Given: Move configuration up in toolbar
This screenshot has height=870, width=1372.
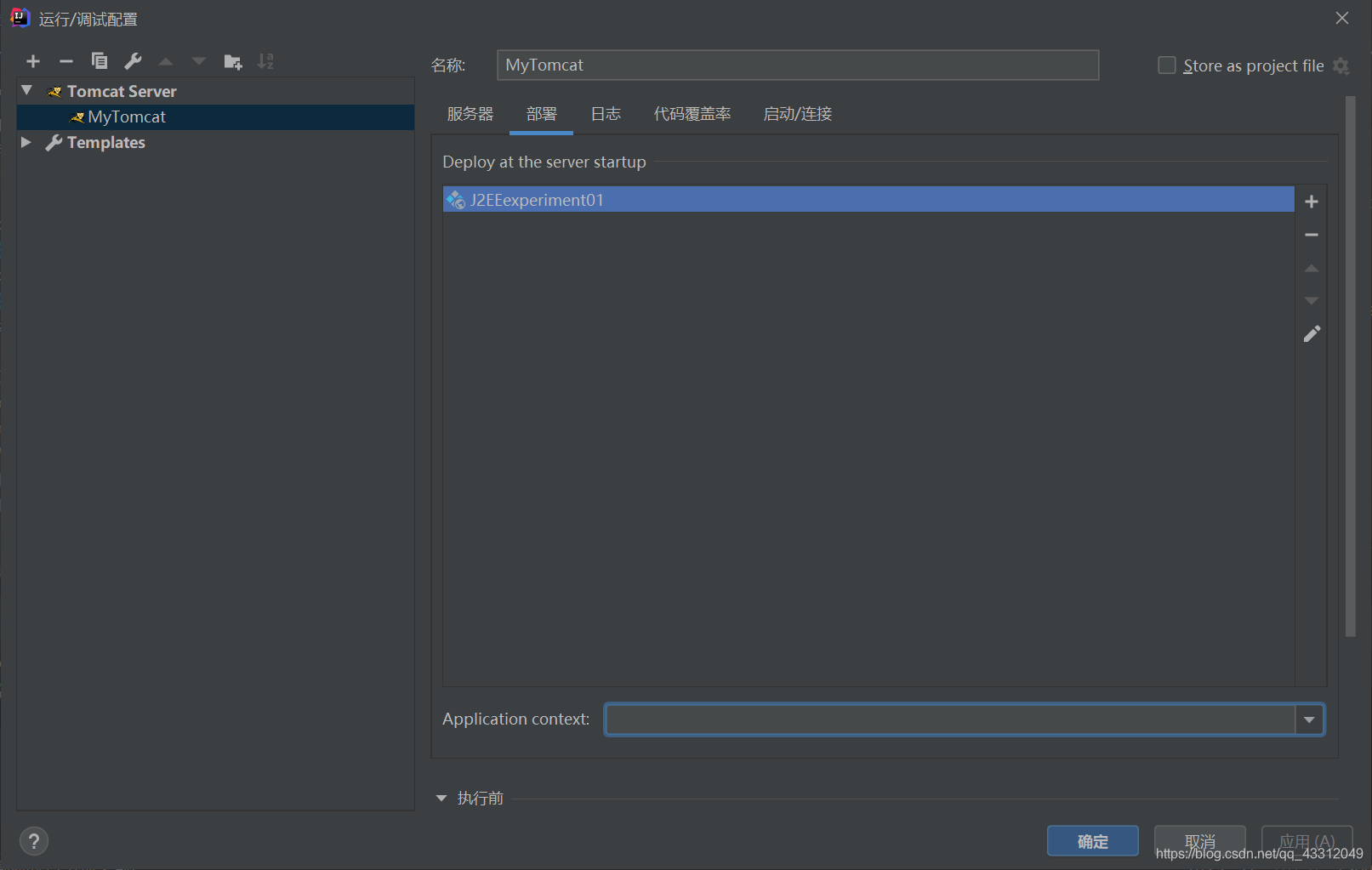Looking at the screenshot, I should [x=166, y=61].
